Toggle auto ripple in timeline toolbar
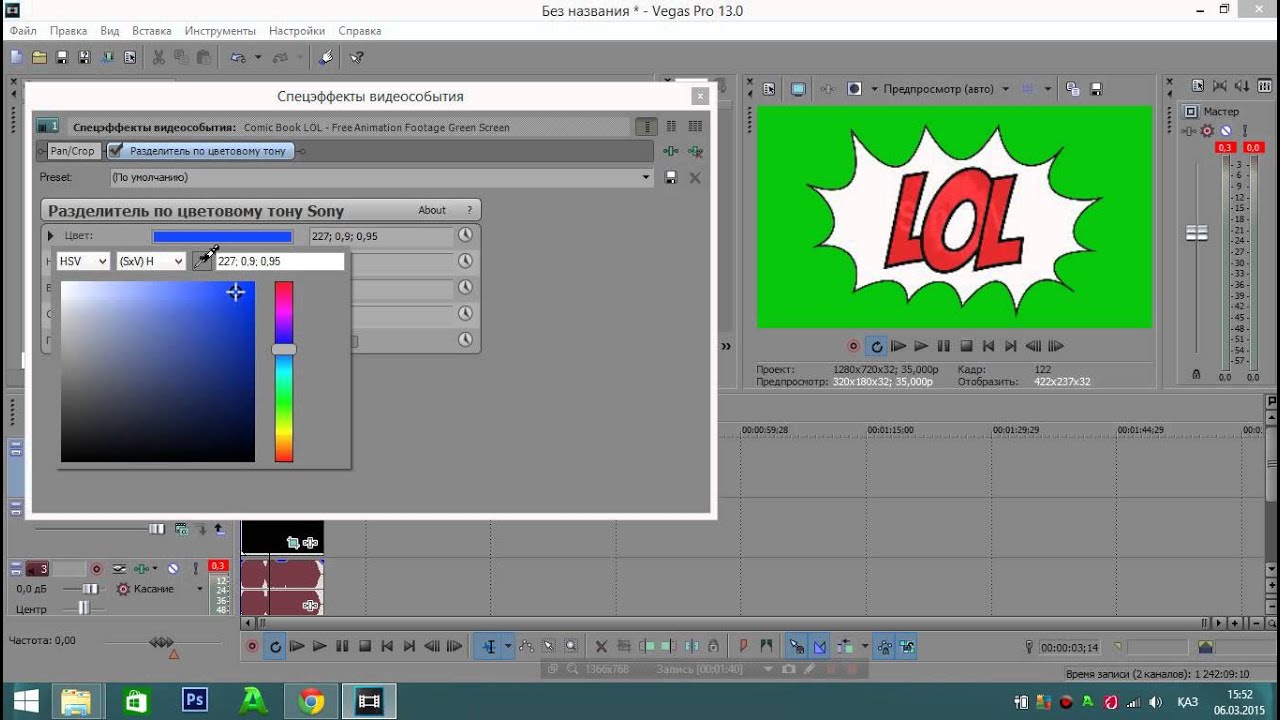The image size is (1280, 720). tap(845, 647)
